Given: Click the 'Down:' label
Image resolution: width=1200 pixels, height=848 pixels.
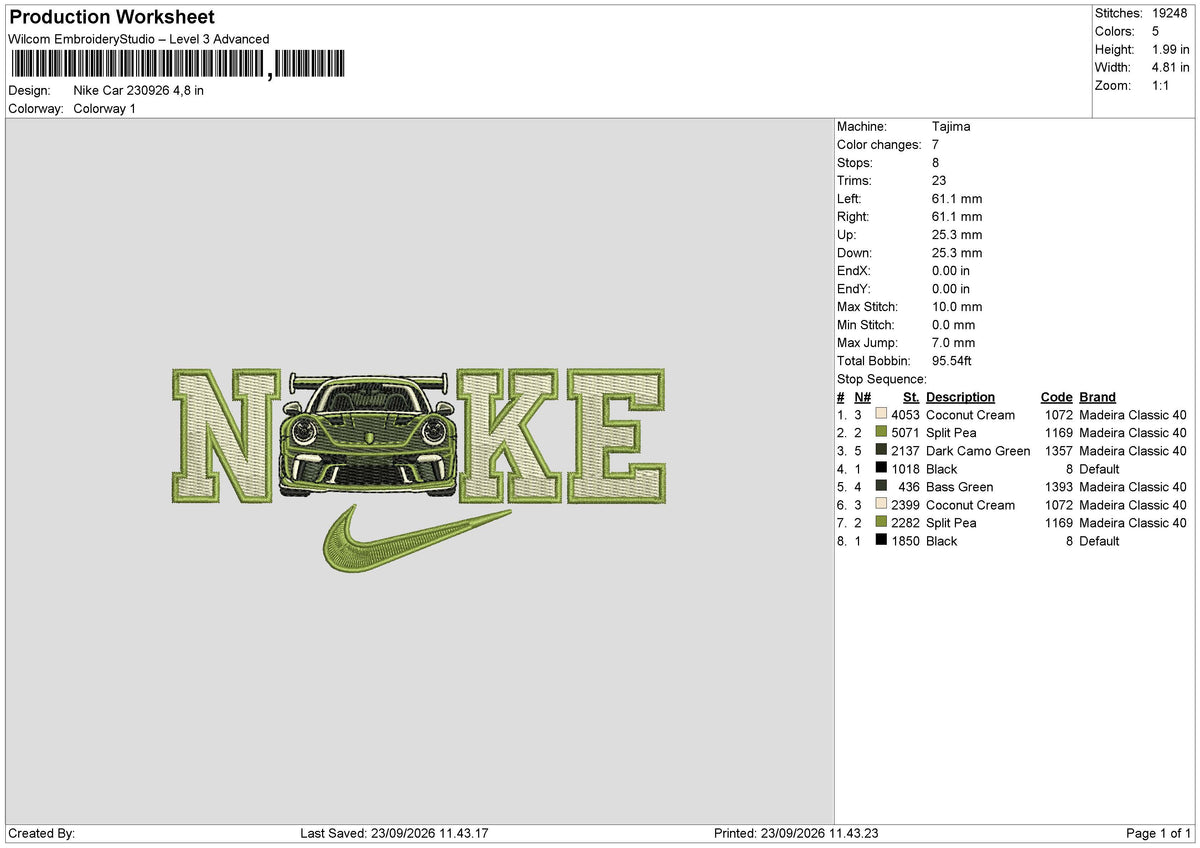Looking at the screenshot, I should (855, 252).
